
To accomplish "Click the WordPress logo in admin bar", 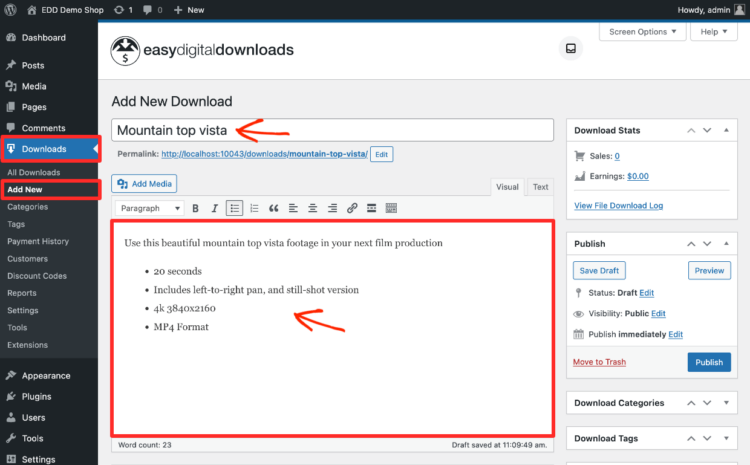I will pyautogui.click(x=10, y=9).
